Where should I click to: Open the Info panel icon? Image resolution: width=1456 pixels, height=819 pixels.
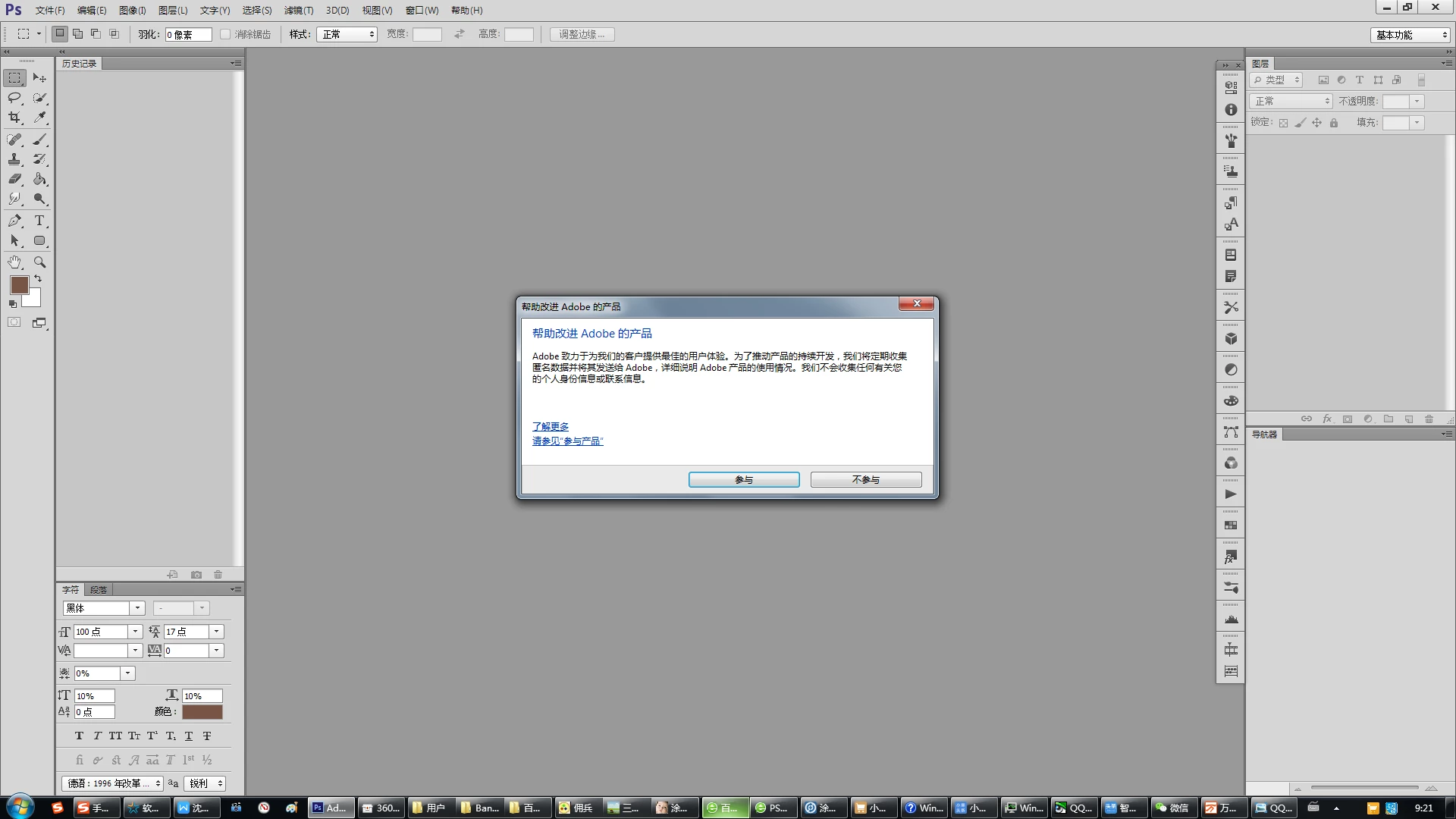pos(1231,110)
